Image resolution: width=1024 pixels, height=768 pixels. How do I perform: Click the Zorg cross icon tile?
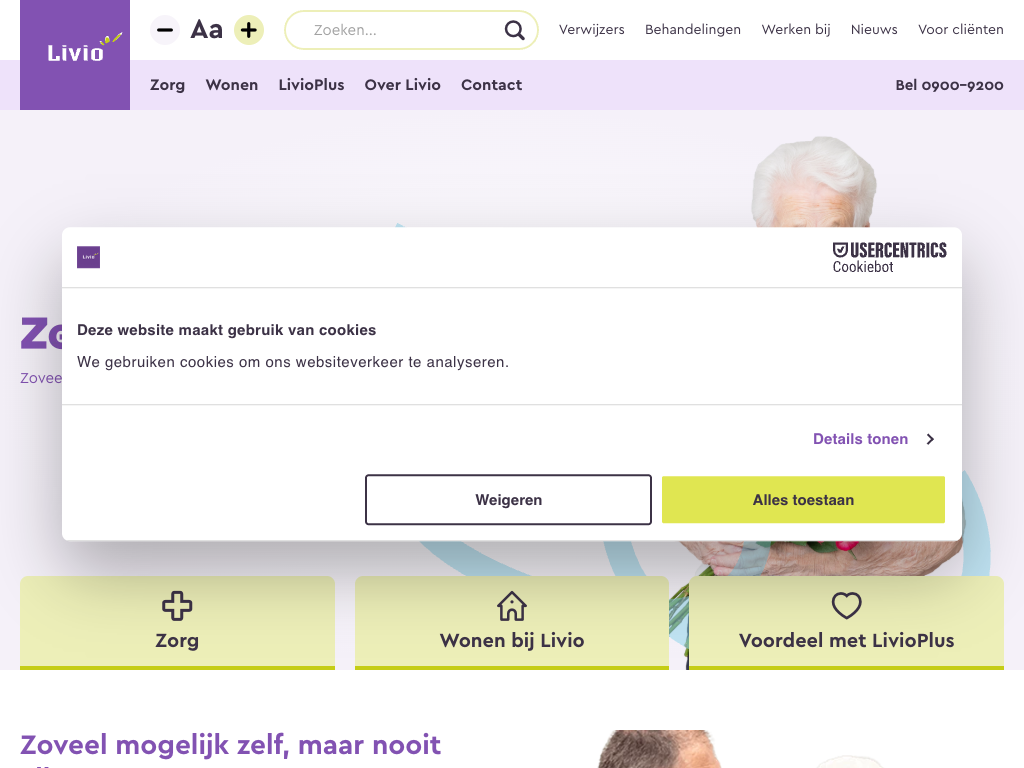(177, 605)
